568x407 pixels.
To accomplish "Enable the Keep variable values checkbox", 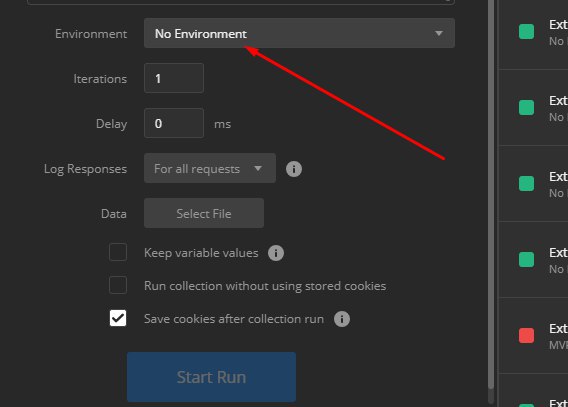I will pos(118,252).
